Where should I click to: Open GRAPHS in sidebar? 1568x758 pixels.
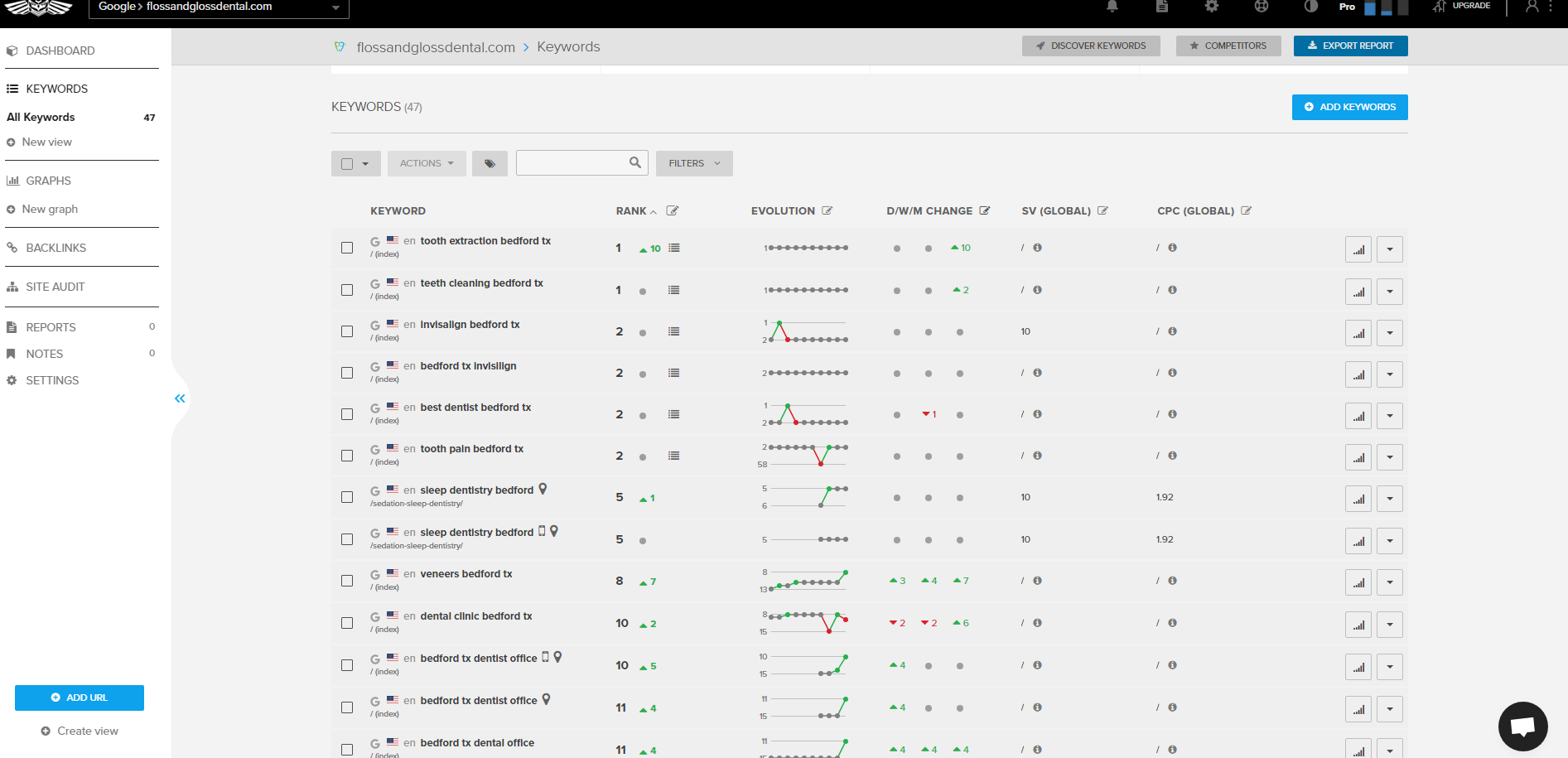pos(48,181)
